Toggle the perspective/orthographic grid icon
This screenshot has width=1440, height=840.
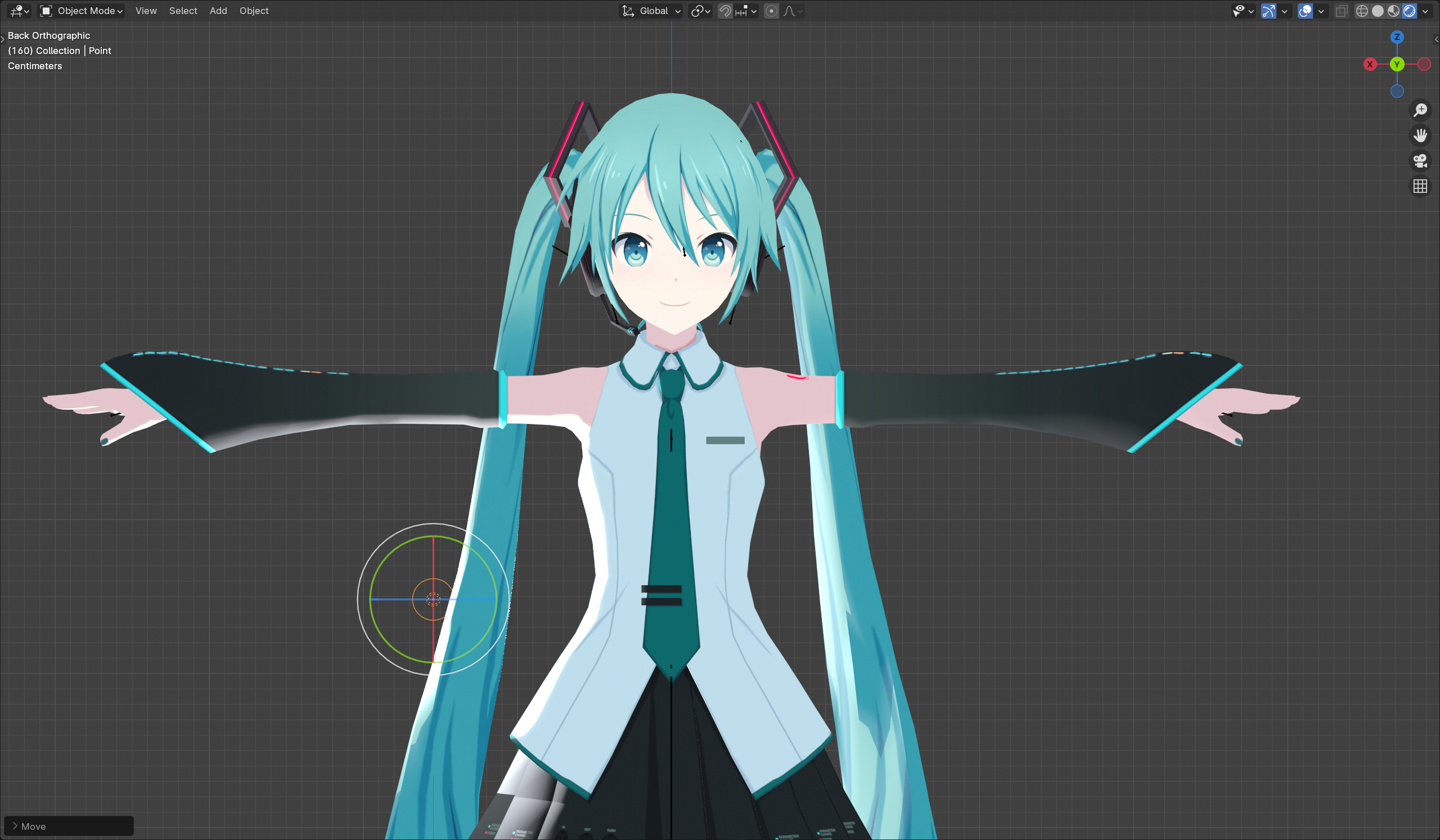[1420, 186]
